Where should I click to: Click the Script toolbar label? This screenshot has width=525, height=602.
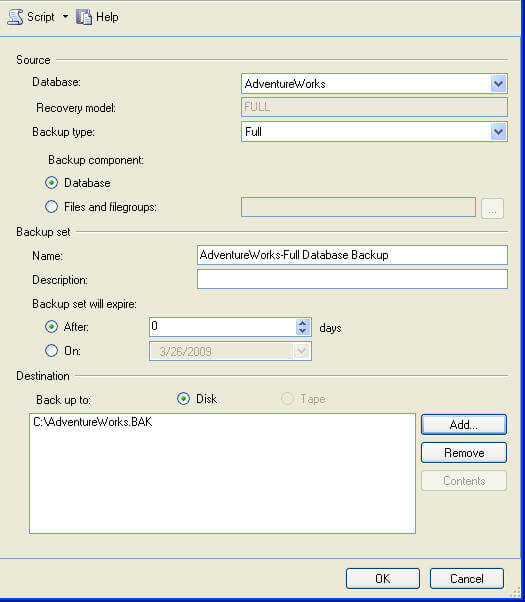[x=41, y=17]
